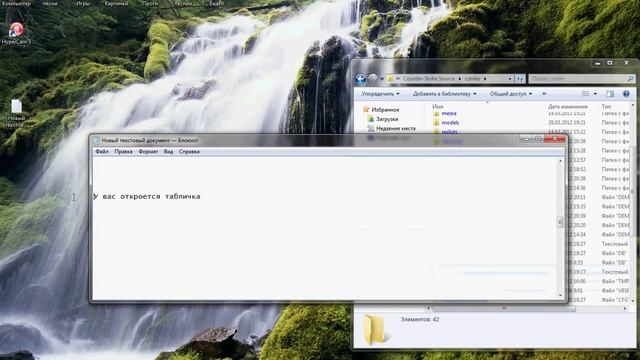Click the Компьютер desktop label
This screenshot has height=360, width=640.
(16, 3)
